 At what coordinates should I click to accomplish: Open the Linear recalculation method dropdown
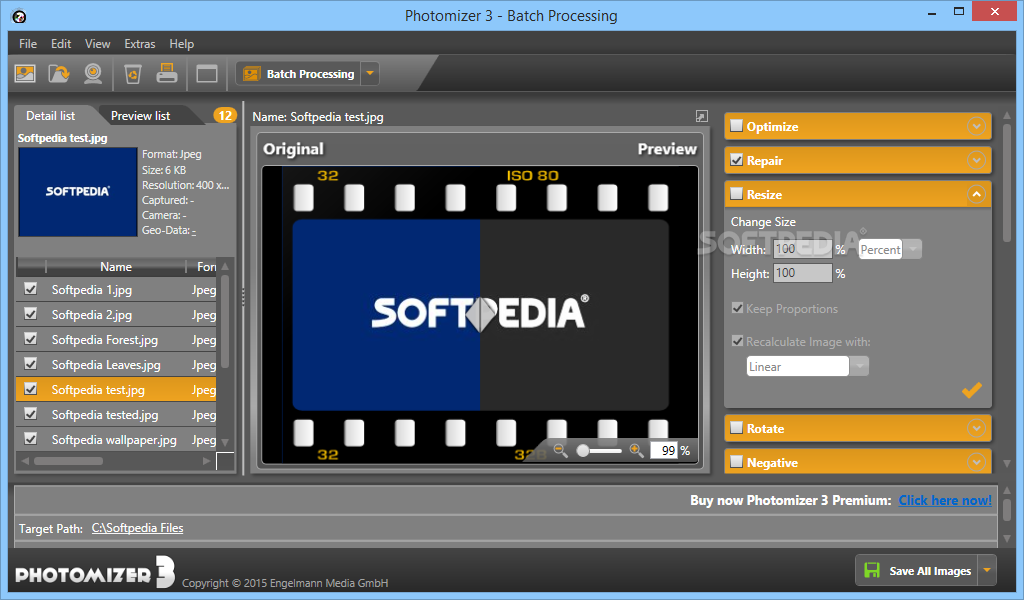(859, 366)
